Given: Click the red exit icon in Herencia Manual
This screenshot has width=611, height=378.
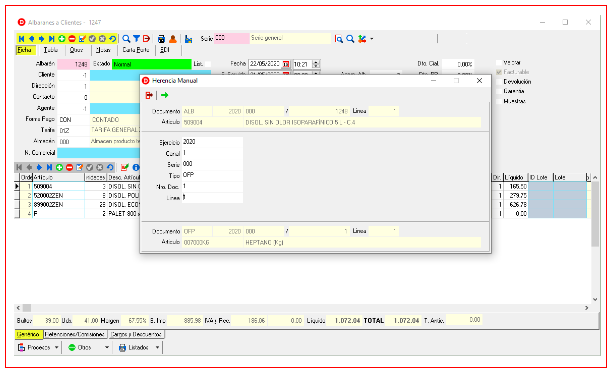Looking at the screenshot, I should pyautogui.click(x=149, y=95).
